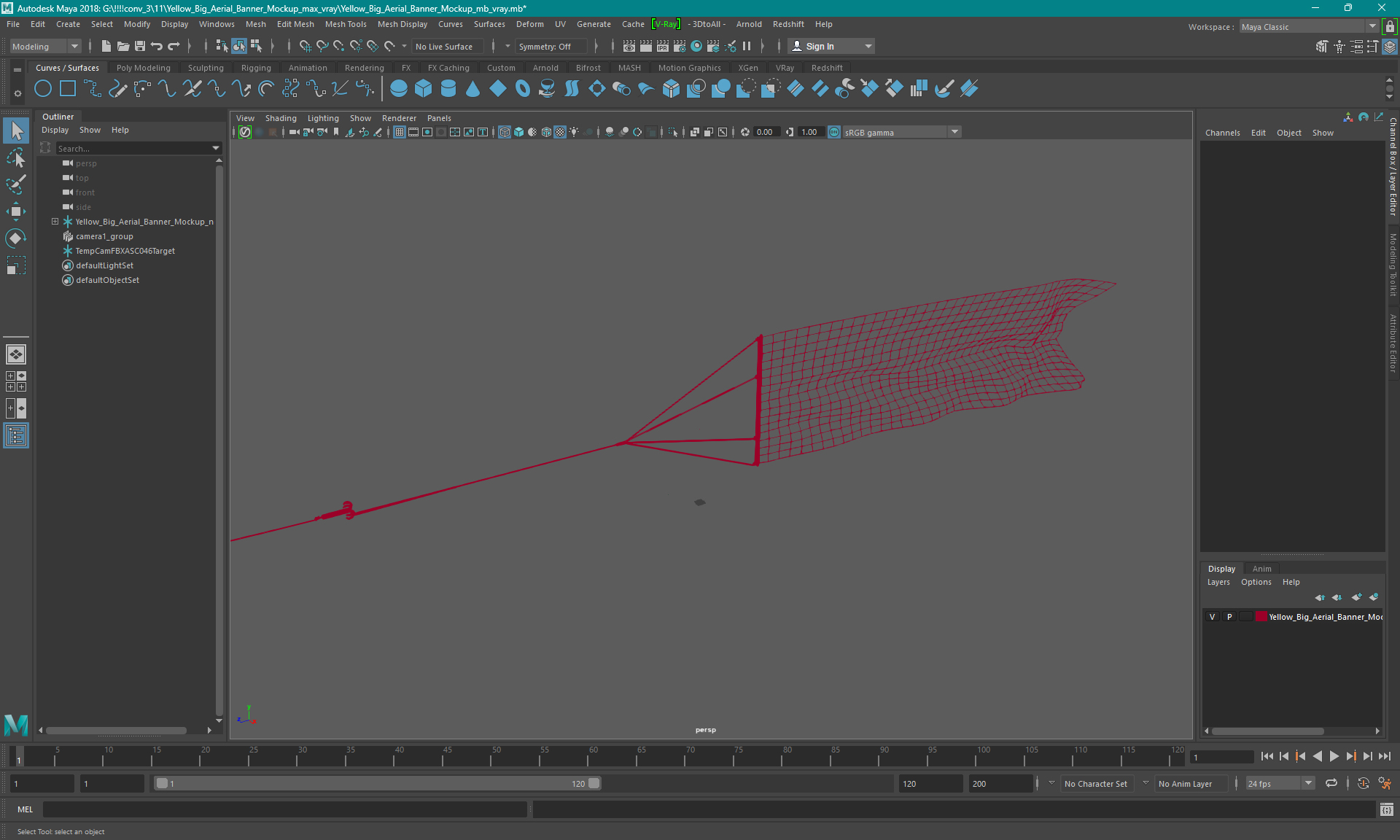Open the Modeling menu set dropdown
1400x840 pixels.
coord(45,46)
